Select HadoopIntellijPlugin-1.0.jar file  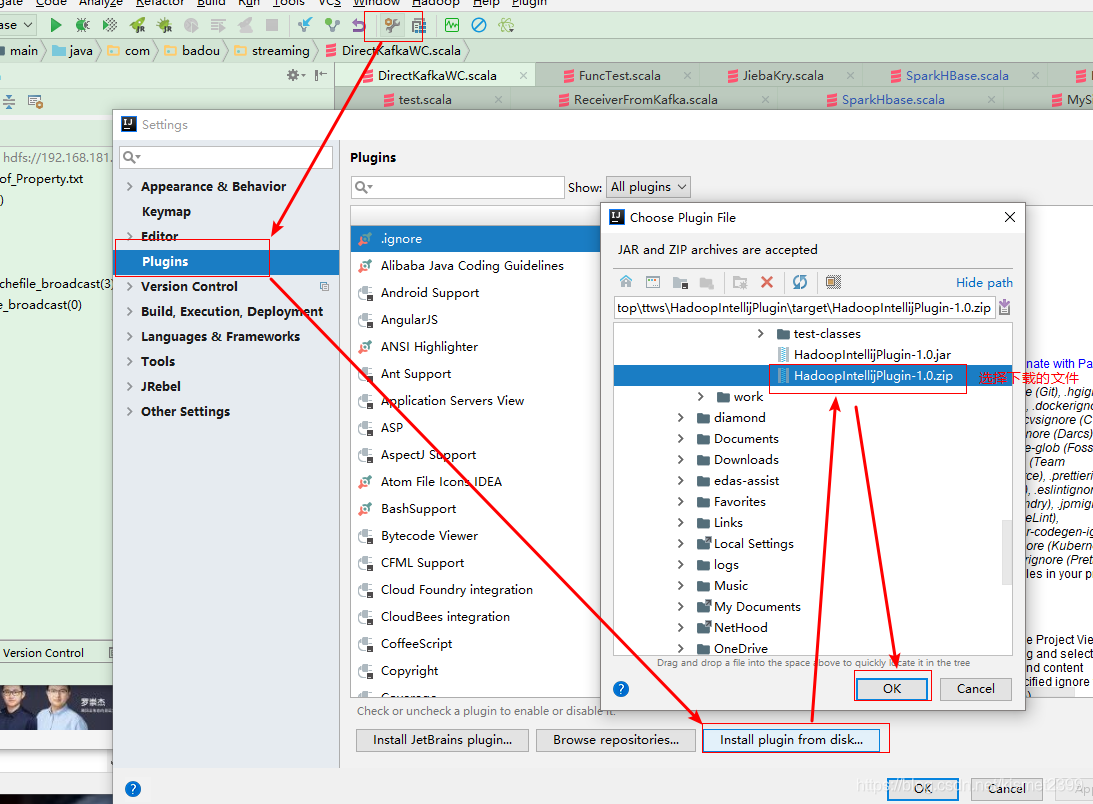871,354
